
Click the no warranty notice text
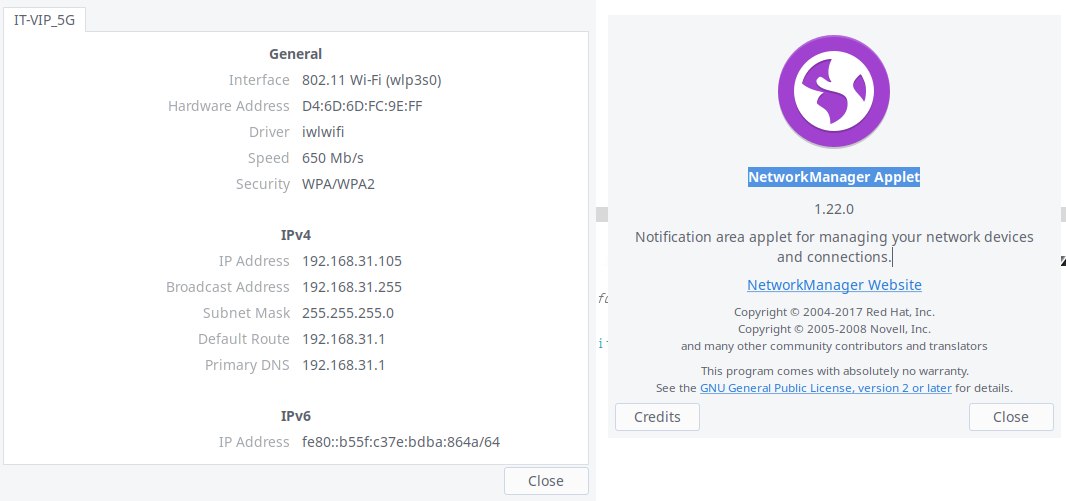[x=834, y=371]
